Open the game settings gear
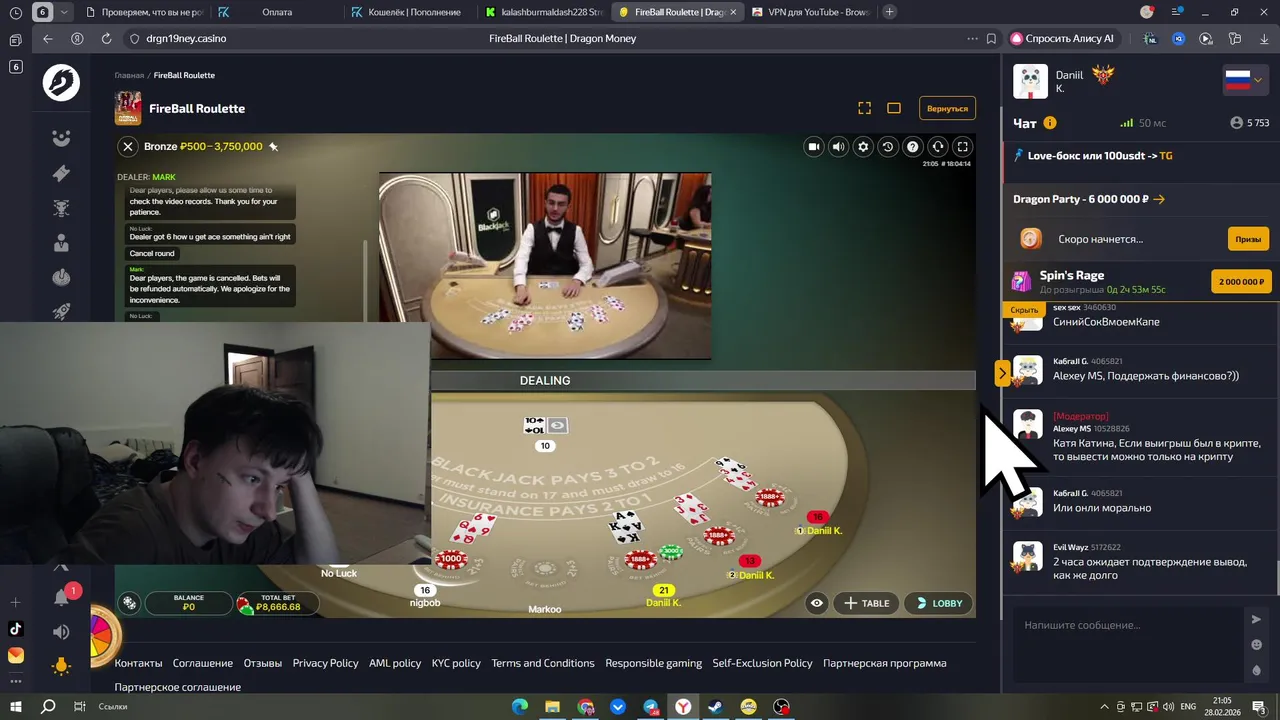1280x720 pixels. (863, 147)
